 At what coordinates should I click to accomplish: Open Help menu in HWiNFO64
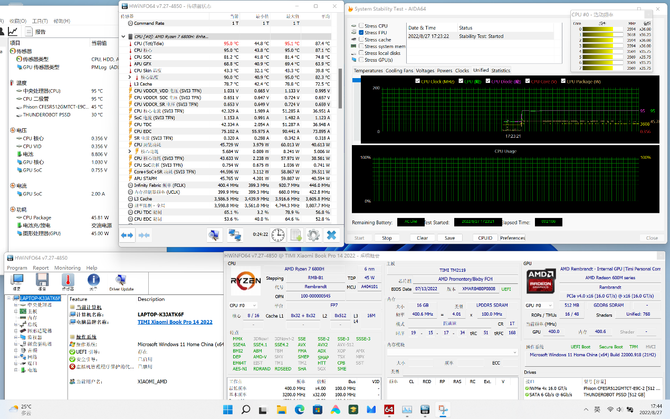tap(92, 268)
